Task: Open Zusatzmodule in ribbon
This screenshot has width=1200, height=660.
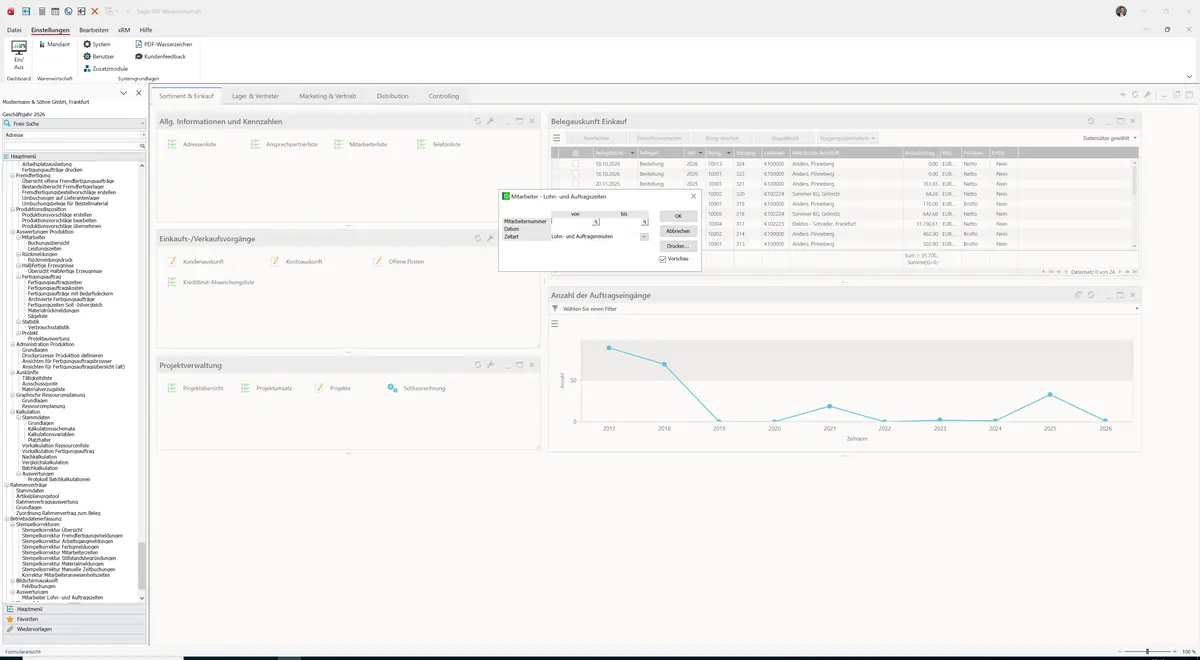Action: (105, 68)
